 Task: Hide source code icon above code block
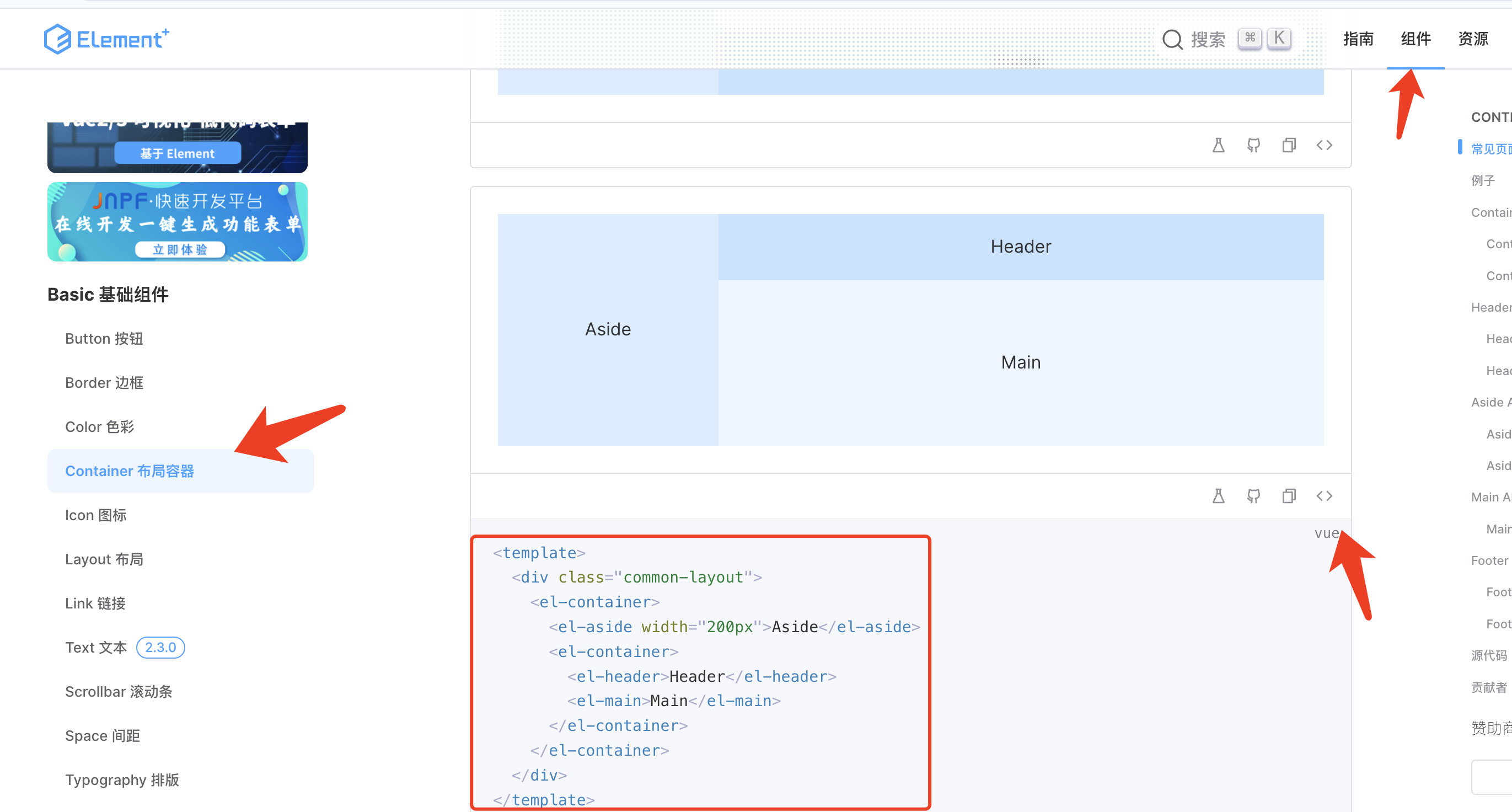(x=1324, y=496)
